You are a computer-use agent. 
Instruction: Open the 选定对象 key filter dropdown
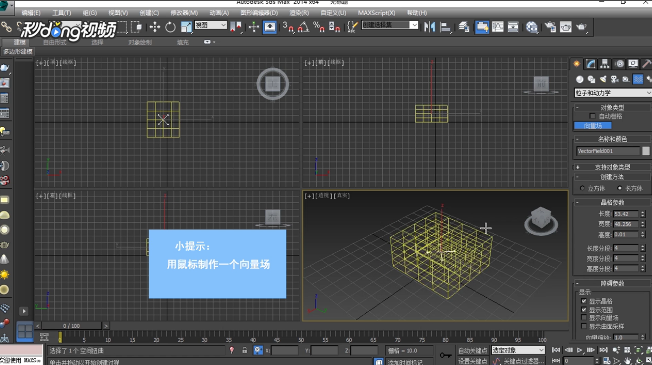click(x=518, y=350)
